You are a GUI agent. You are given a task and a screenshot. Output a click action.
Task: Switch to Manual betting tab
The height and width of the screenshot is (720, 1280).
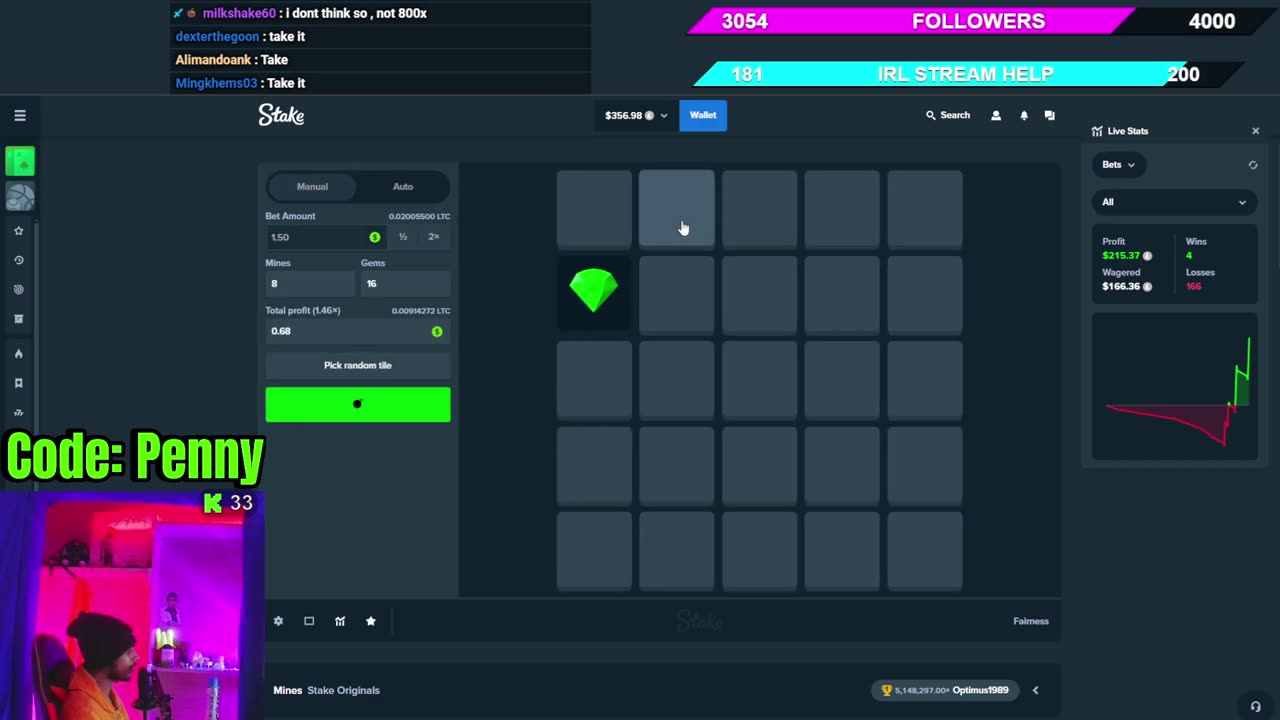tap(312, 186)
